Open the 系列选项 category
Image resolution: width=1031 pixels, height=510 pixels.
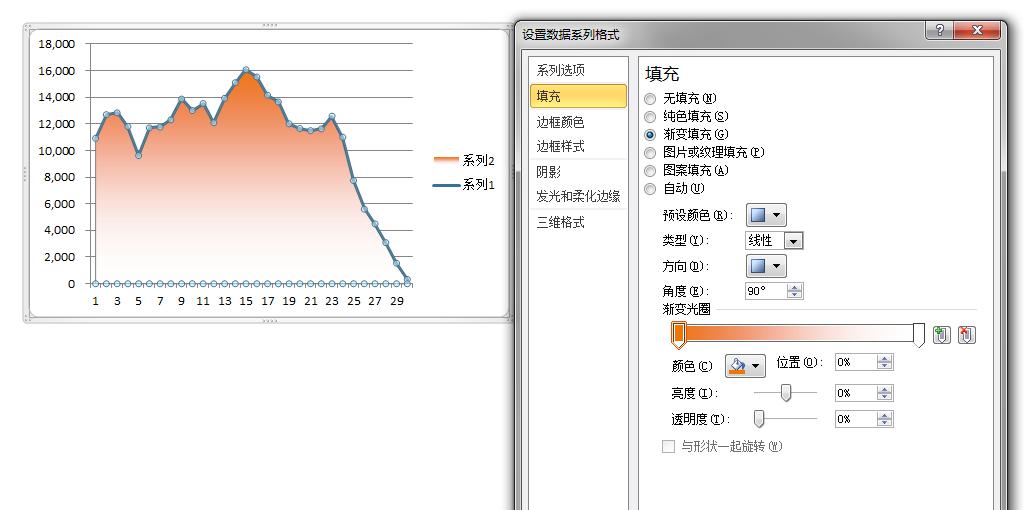click(x=578, y=70)
